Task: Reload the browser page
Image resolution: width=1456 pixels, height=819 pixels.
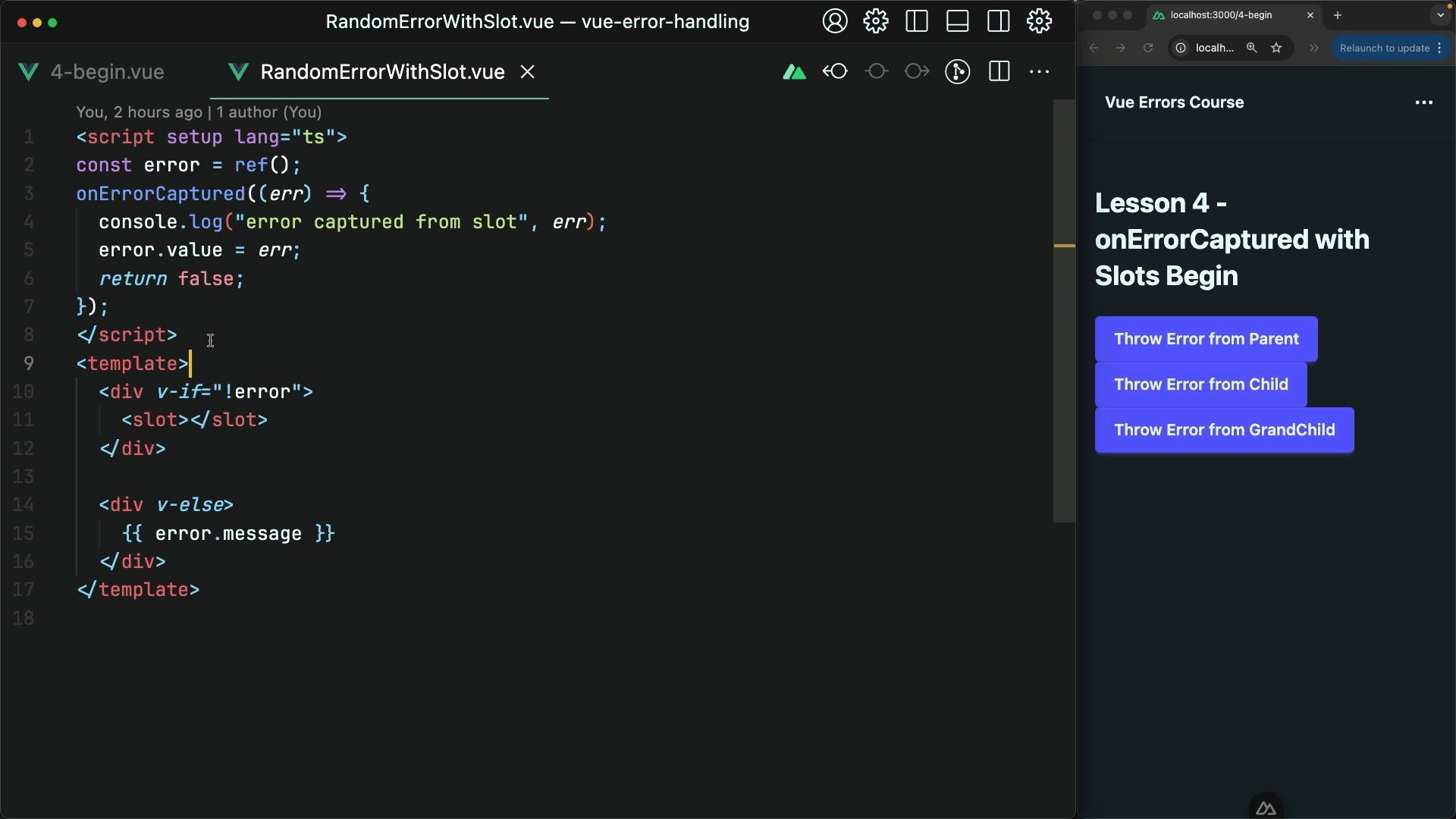Action: tap(1148, 48)
